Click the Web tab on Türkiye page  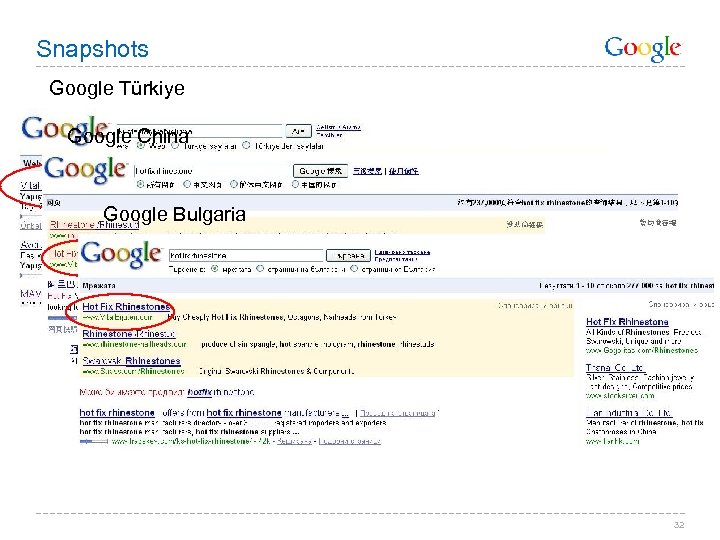(32, 163)
